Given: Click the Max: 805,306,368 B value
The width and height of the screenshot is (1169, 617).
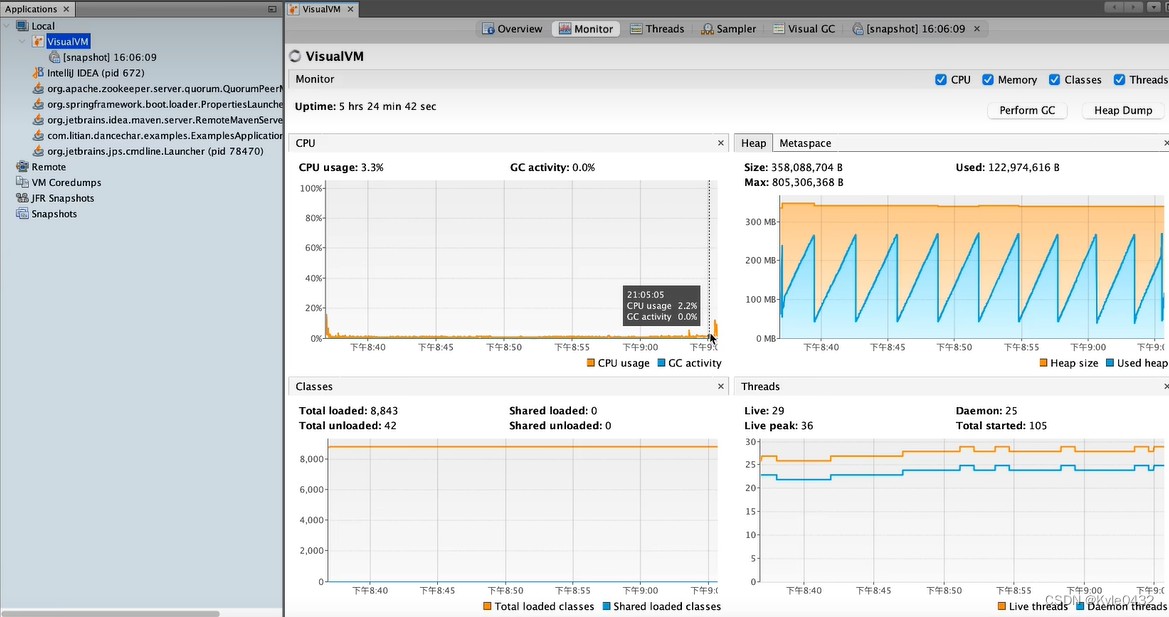Looking at the screenshot, I should pyautogui.click(x=794, y=183).
